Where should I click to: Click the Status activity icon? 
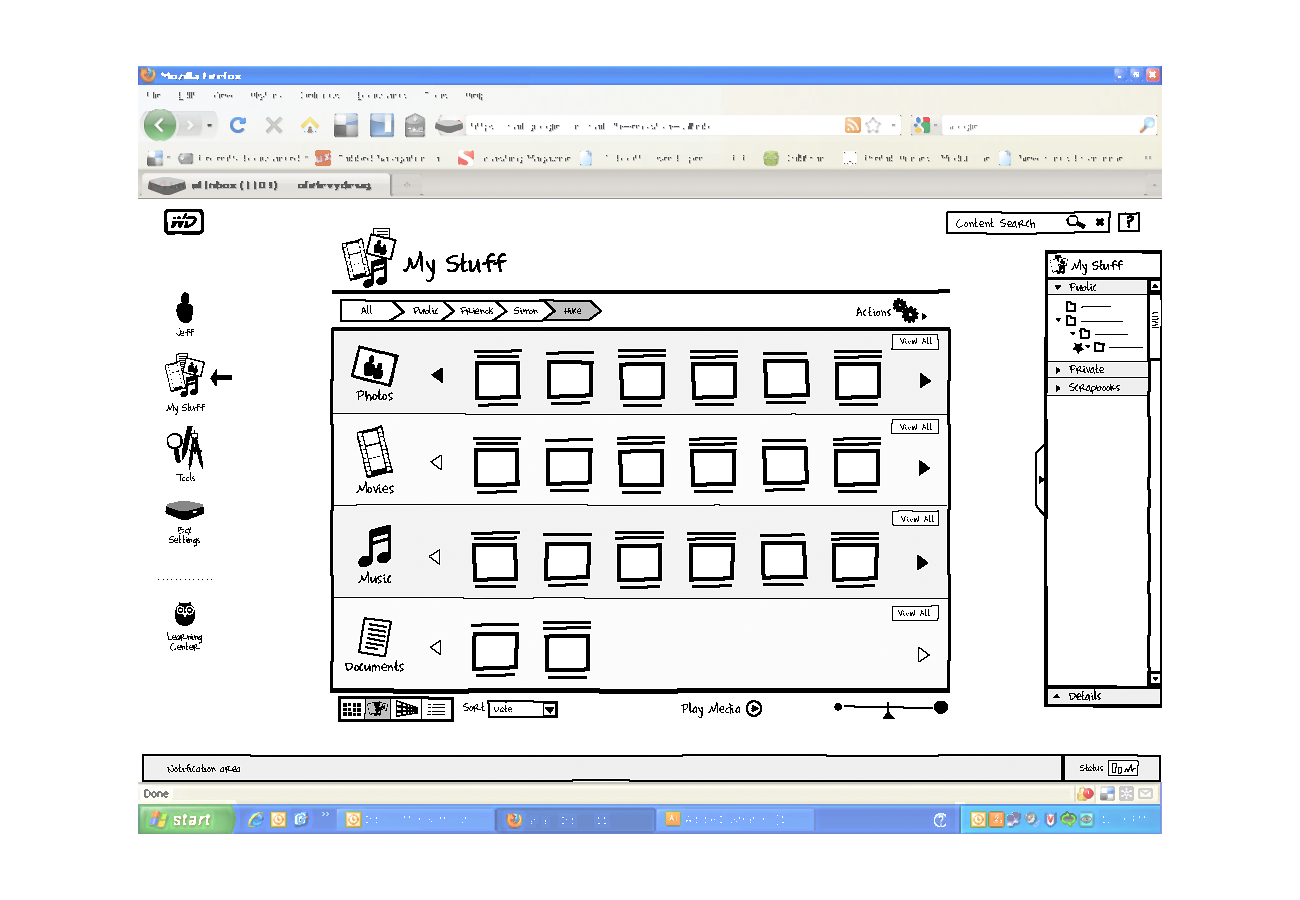(x=1123, y=768)
